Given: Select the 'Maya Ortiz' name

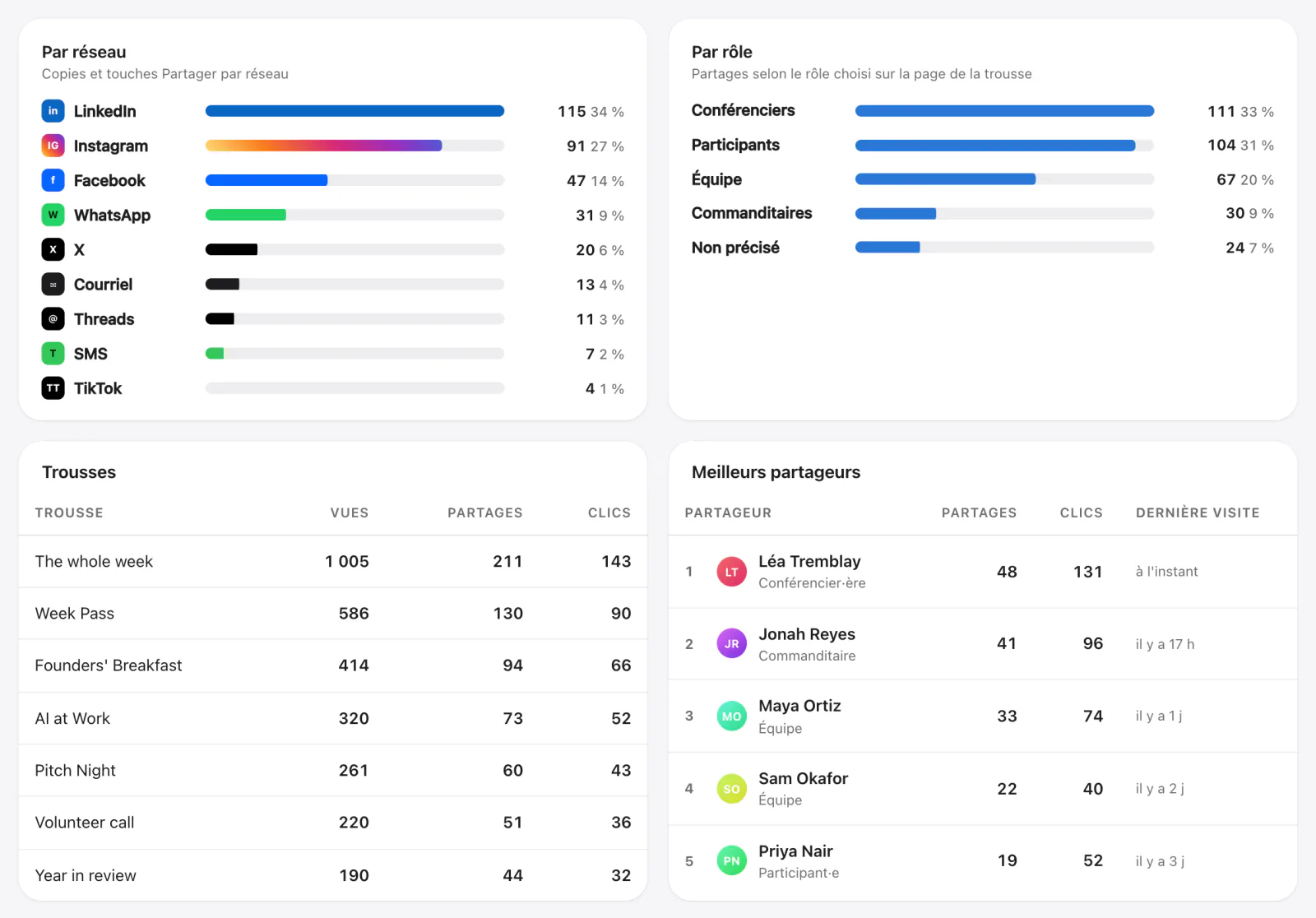Looking at the screenshot, I should tap(799, 706).
